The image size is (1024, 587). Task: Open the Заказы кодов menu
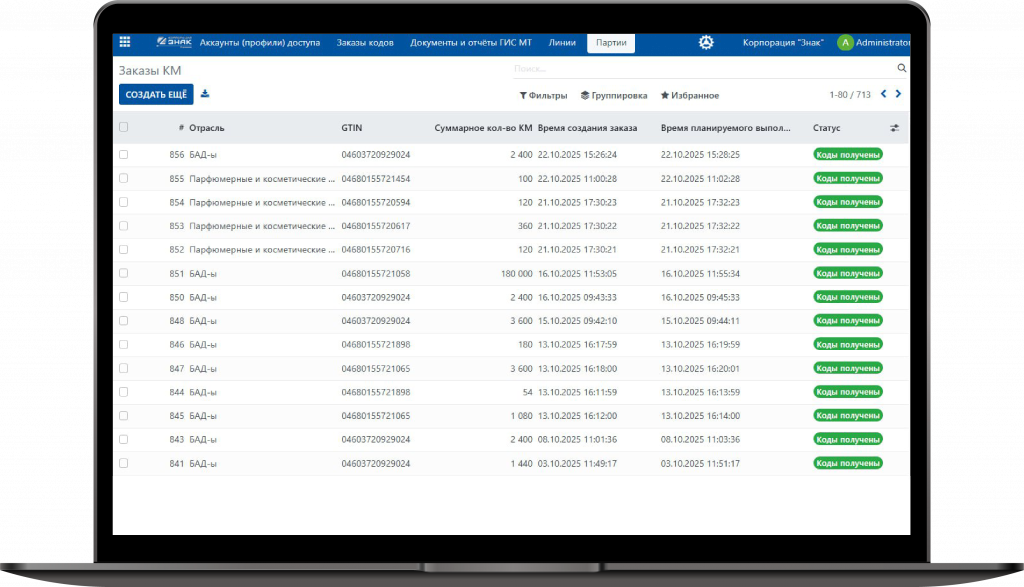coord(365,43)
